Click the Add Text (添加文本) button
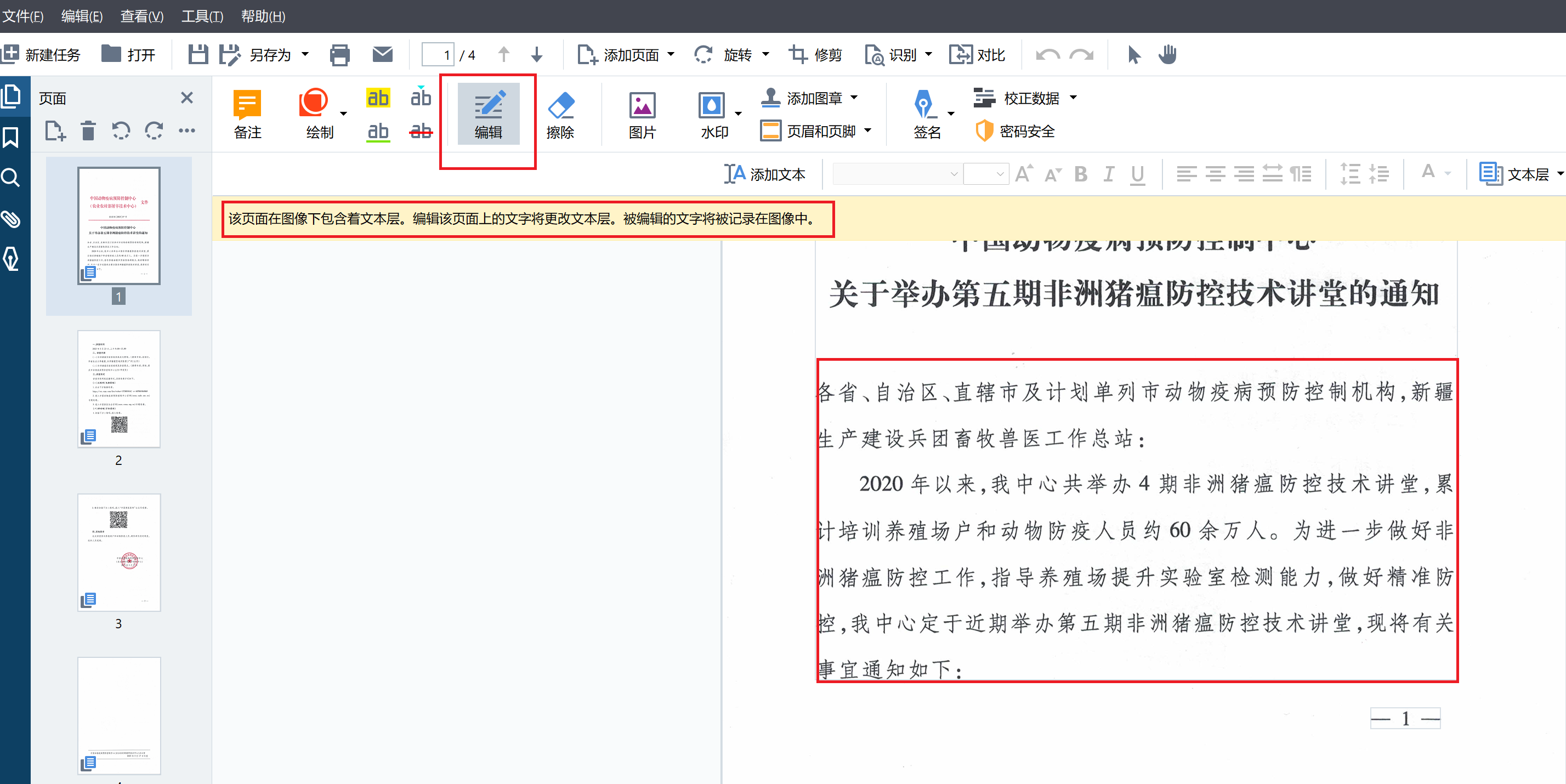Image resolution: width=1566 pixels, height=784 pixels. pyautogui.click(x=765, y=174)
